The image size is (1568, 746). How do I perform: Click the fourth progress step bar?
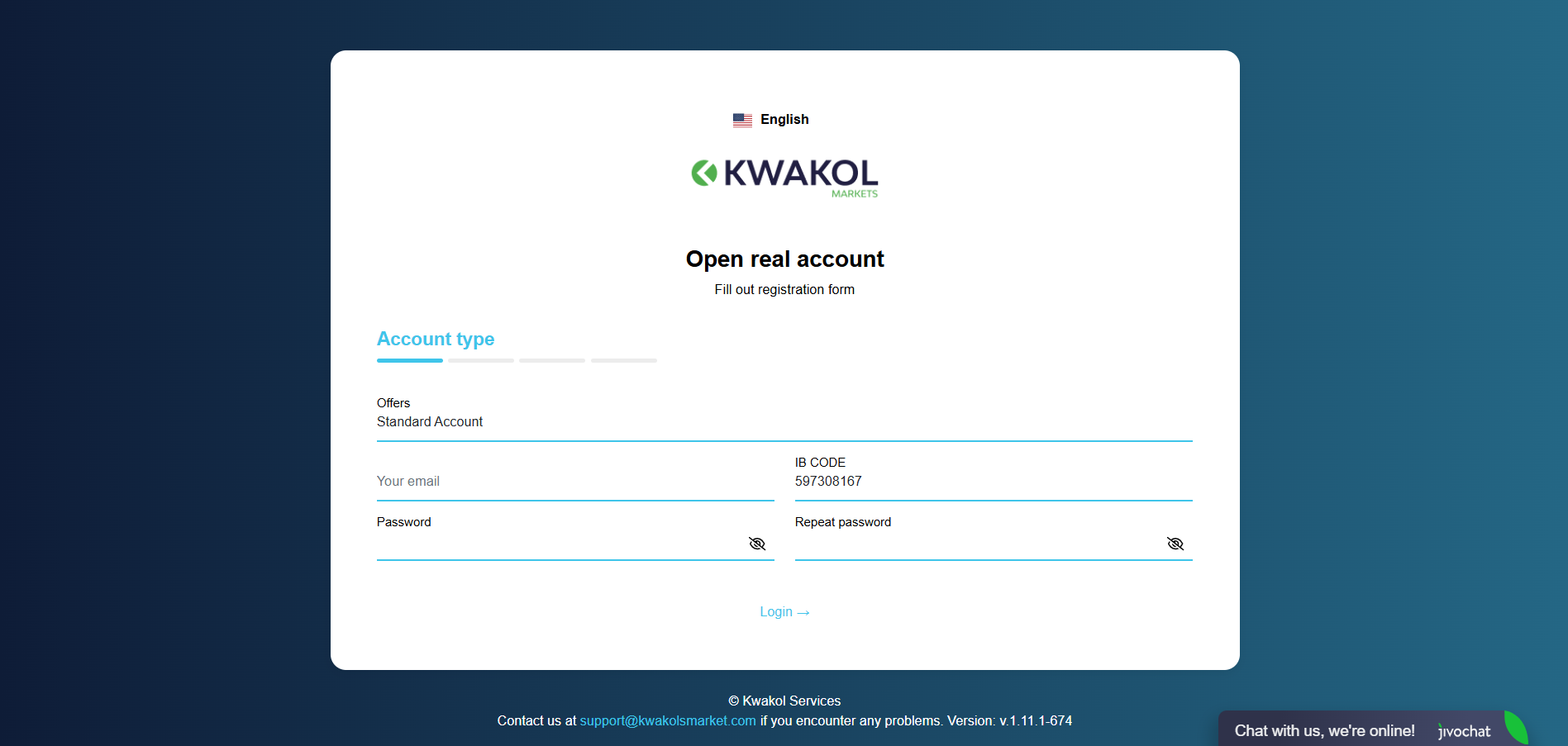(624, 360)
